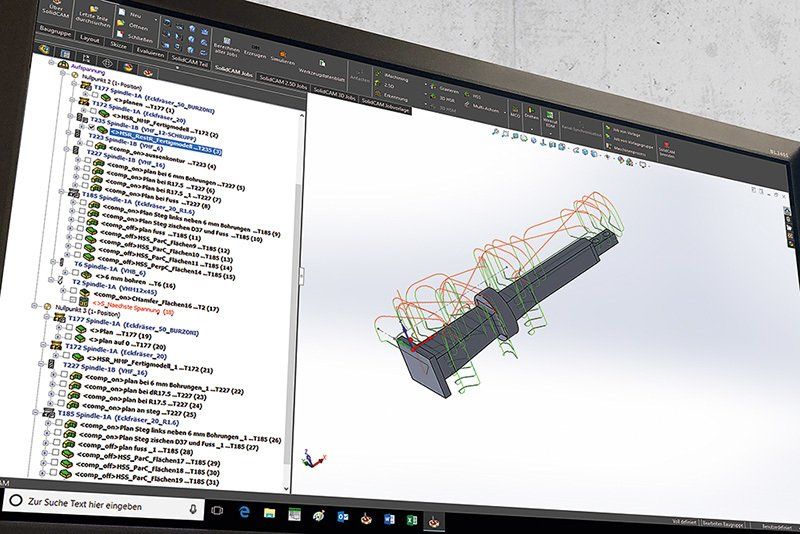This screenshot has width=800, height=534.
Task: Click the Bearbeiten Baugruppe status bar text
Action: point(722,524)
